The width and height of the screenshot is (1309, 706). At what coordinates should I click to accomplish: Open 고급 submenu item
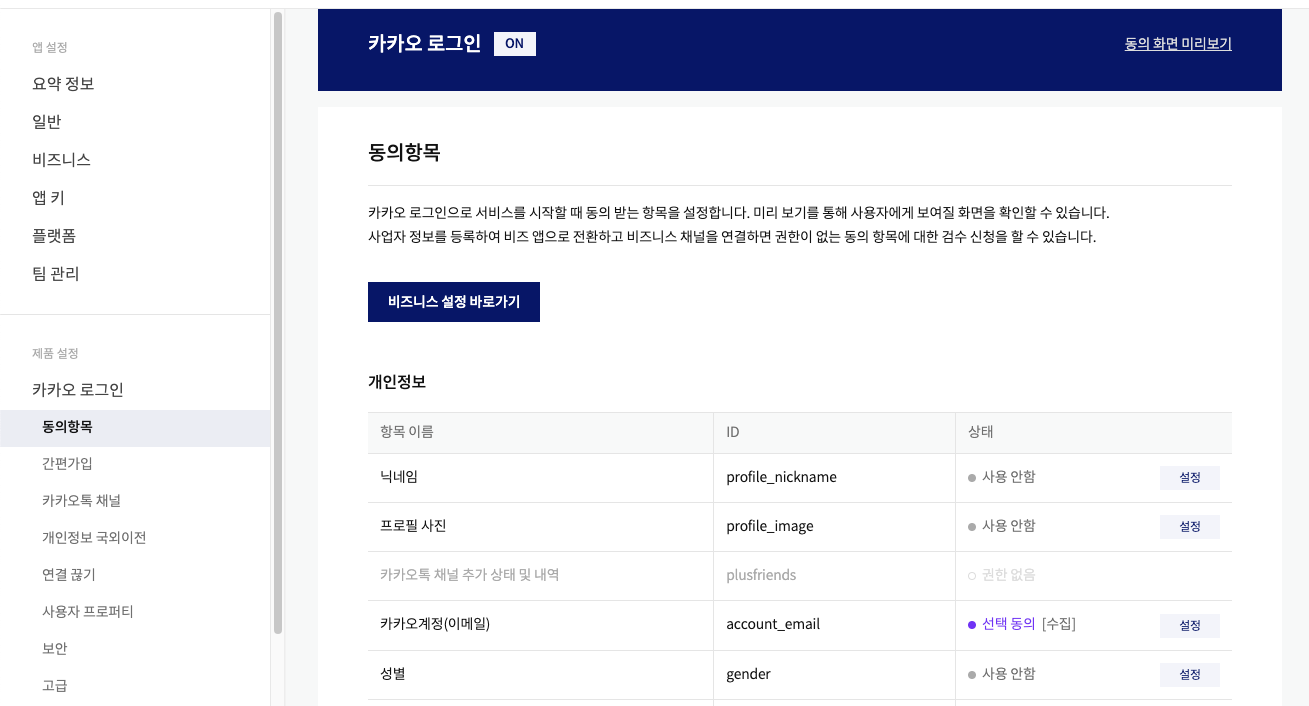click(55, 686)
